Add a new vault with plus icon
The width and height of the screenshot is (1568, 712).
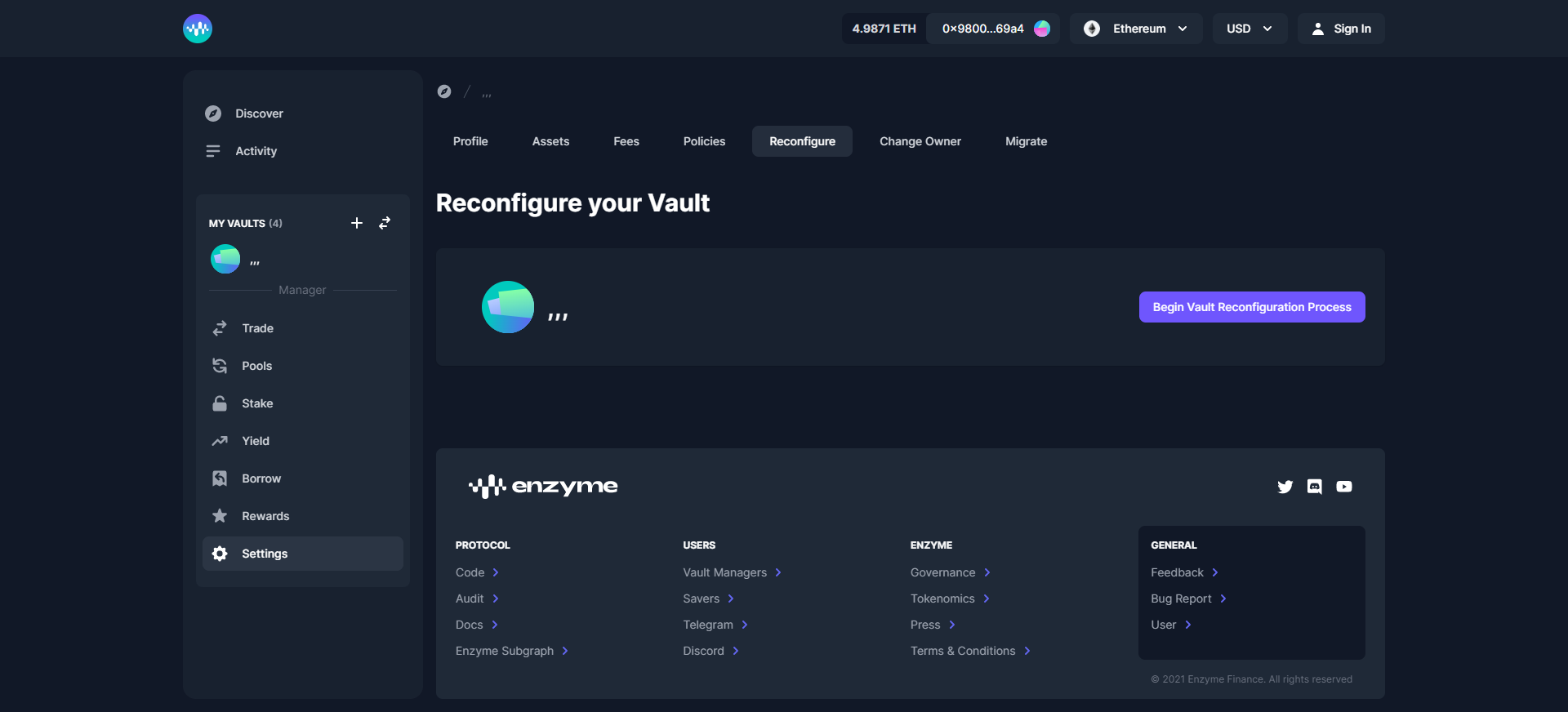357,223
